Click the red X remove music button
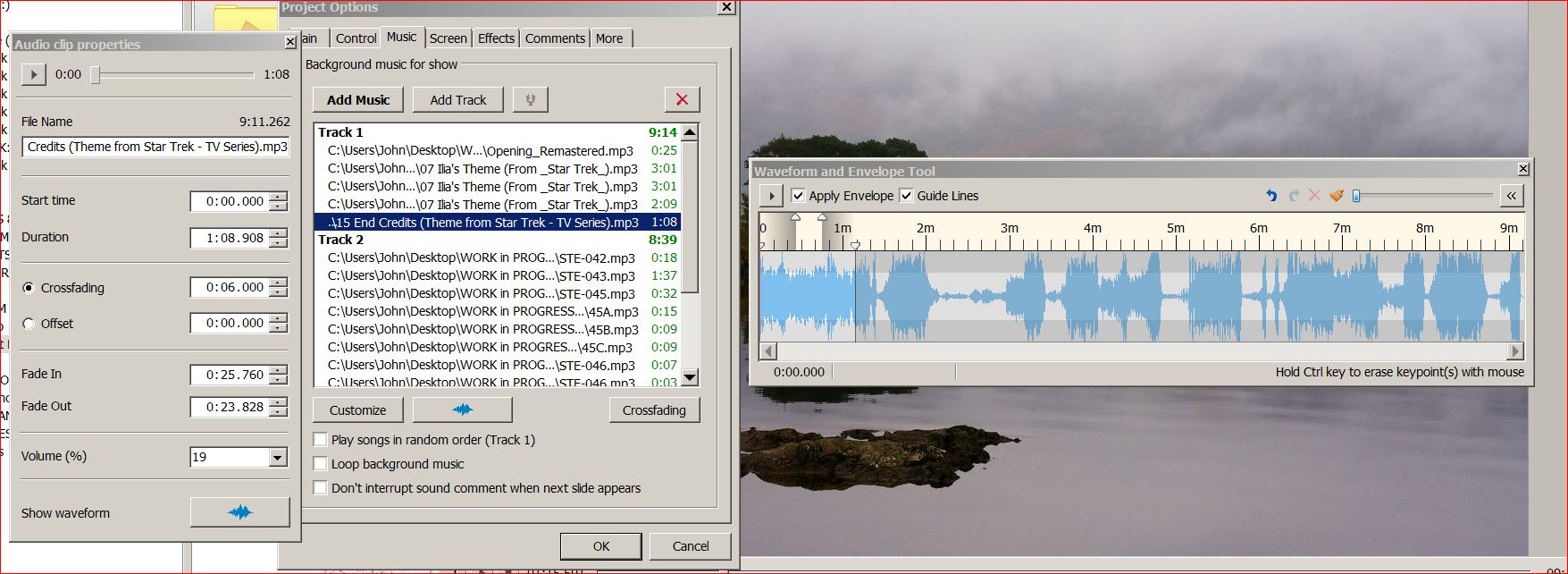Screen dimensions: 1568x574 682,100
